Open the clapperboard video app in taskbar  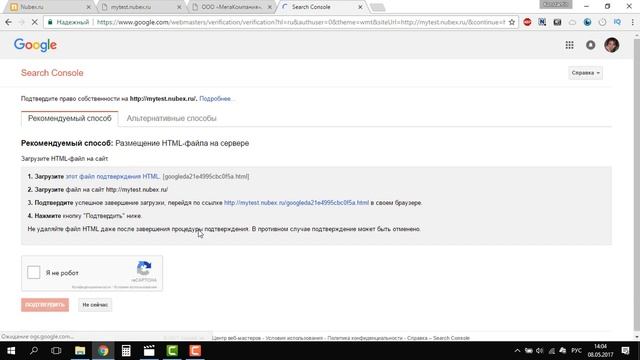click(149, 351)
